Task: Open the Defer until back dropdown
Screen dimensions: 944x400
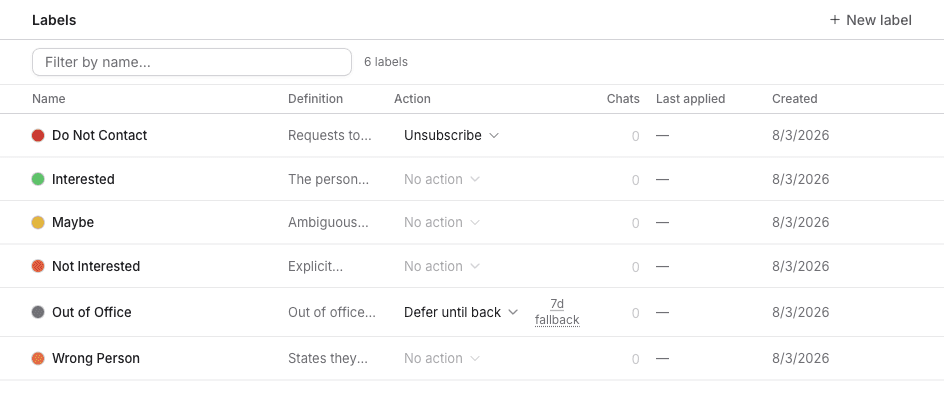Action: (461, 312)
